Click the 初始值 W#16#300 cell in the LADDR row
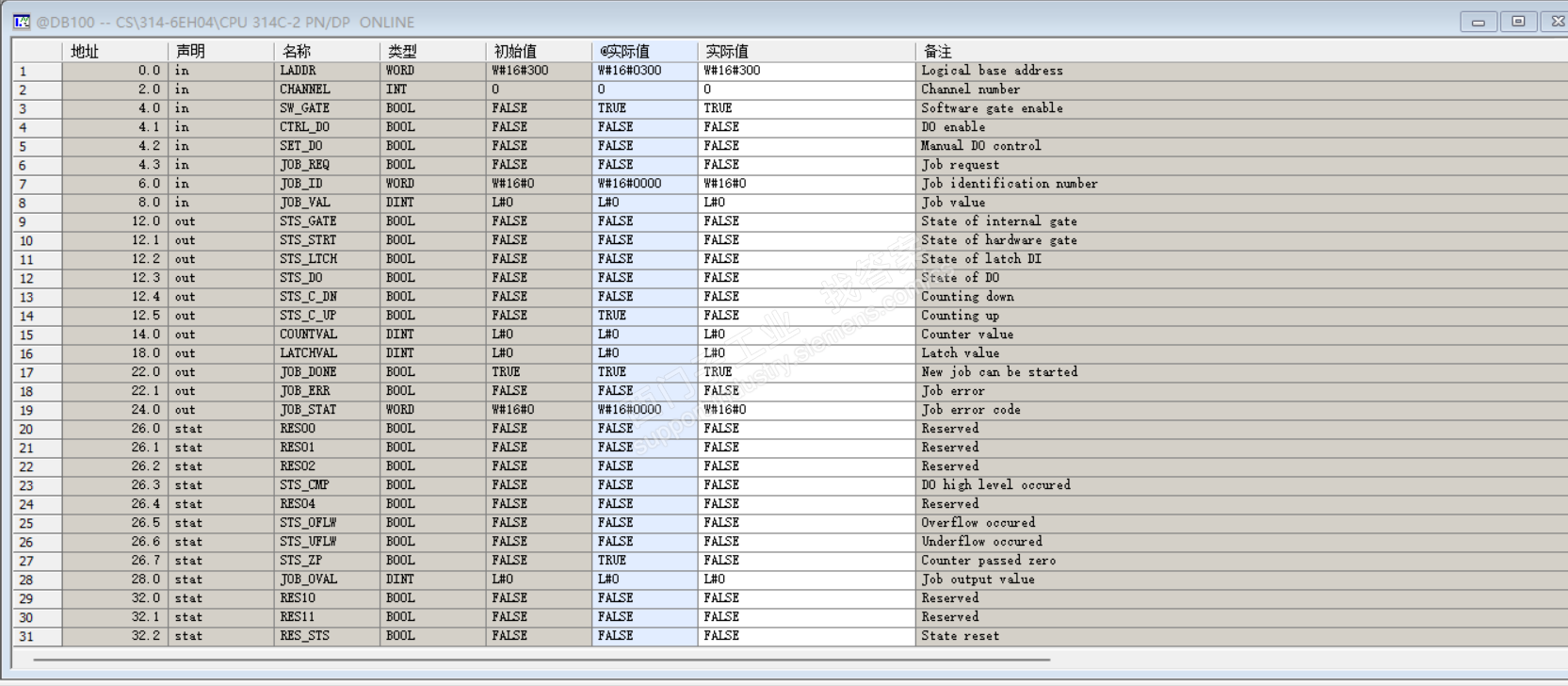This screenshot has width=1568, height=686. tap(539, 71)
